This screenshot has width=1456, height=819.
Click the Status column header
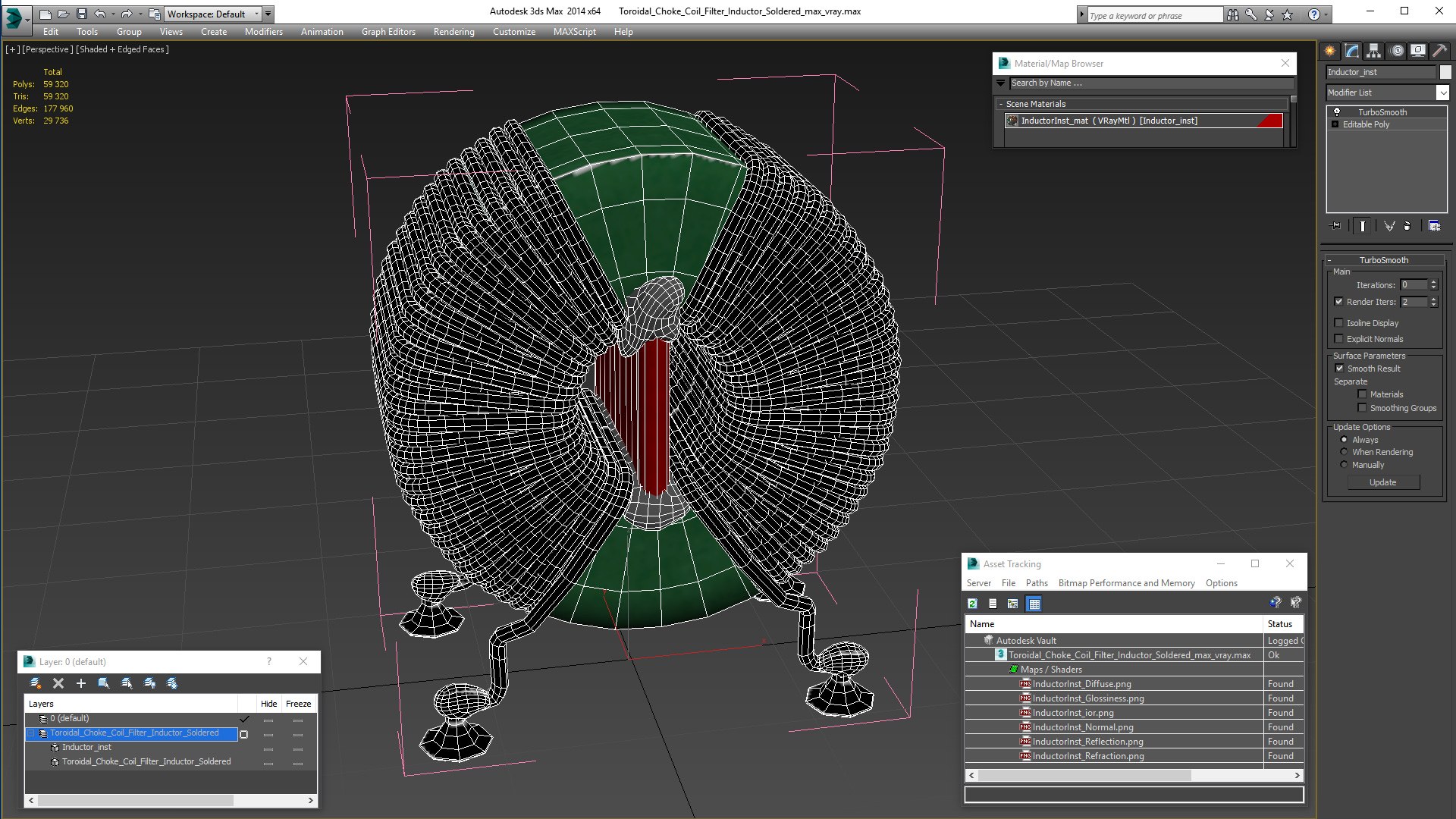[1283, 624]
